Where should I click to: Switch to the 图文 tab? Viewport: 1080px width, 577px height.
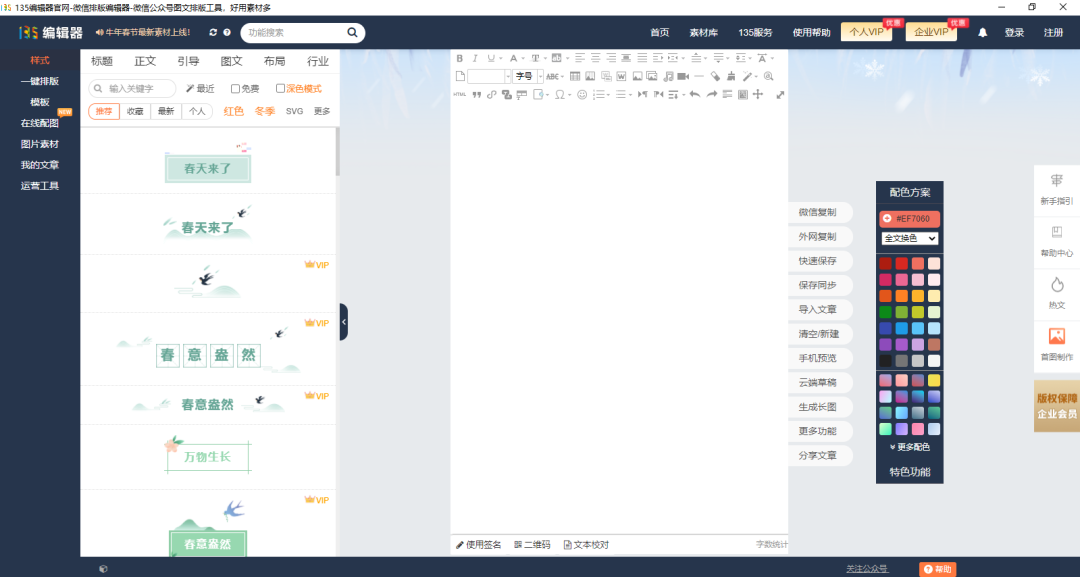(231, 61)
